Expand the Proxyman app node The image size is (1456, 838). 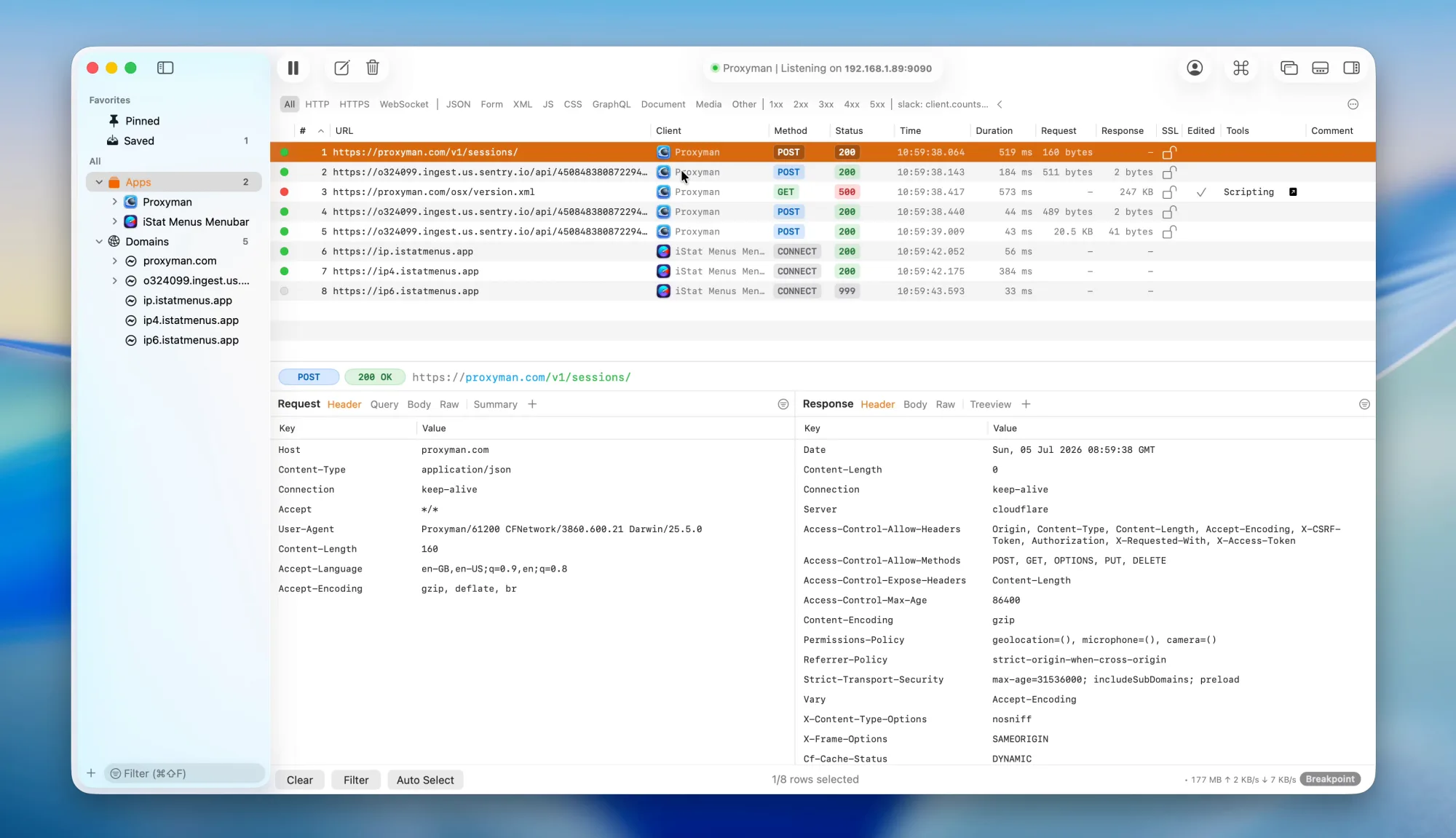114,202
